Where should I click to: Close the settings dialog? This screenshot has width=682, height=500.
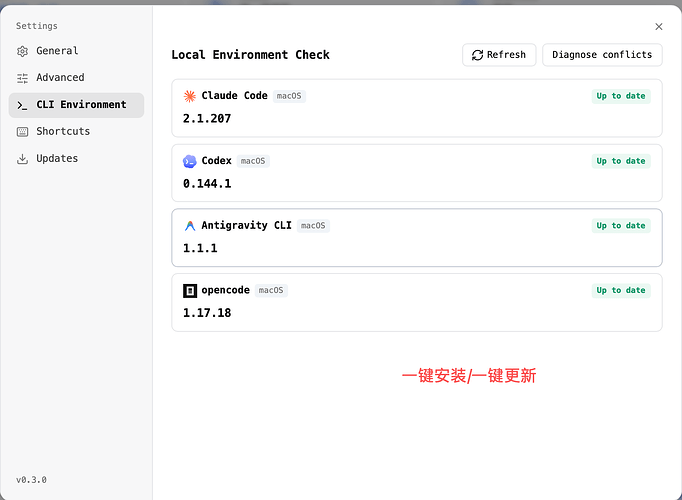659,27
